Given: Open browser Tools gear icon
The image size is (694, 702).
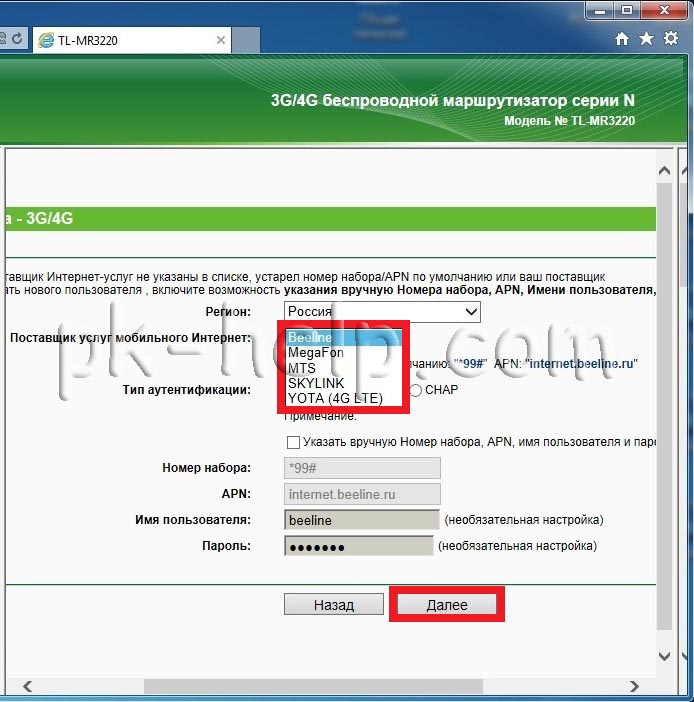Looking at the screenshot, I should coord(671,38).
